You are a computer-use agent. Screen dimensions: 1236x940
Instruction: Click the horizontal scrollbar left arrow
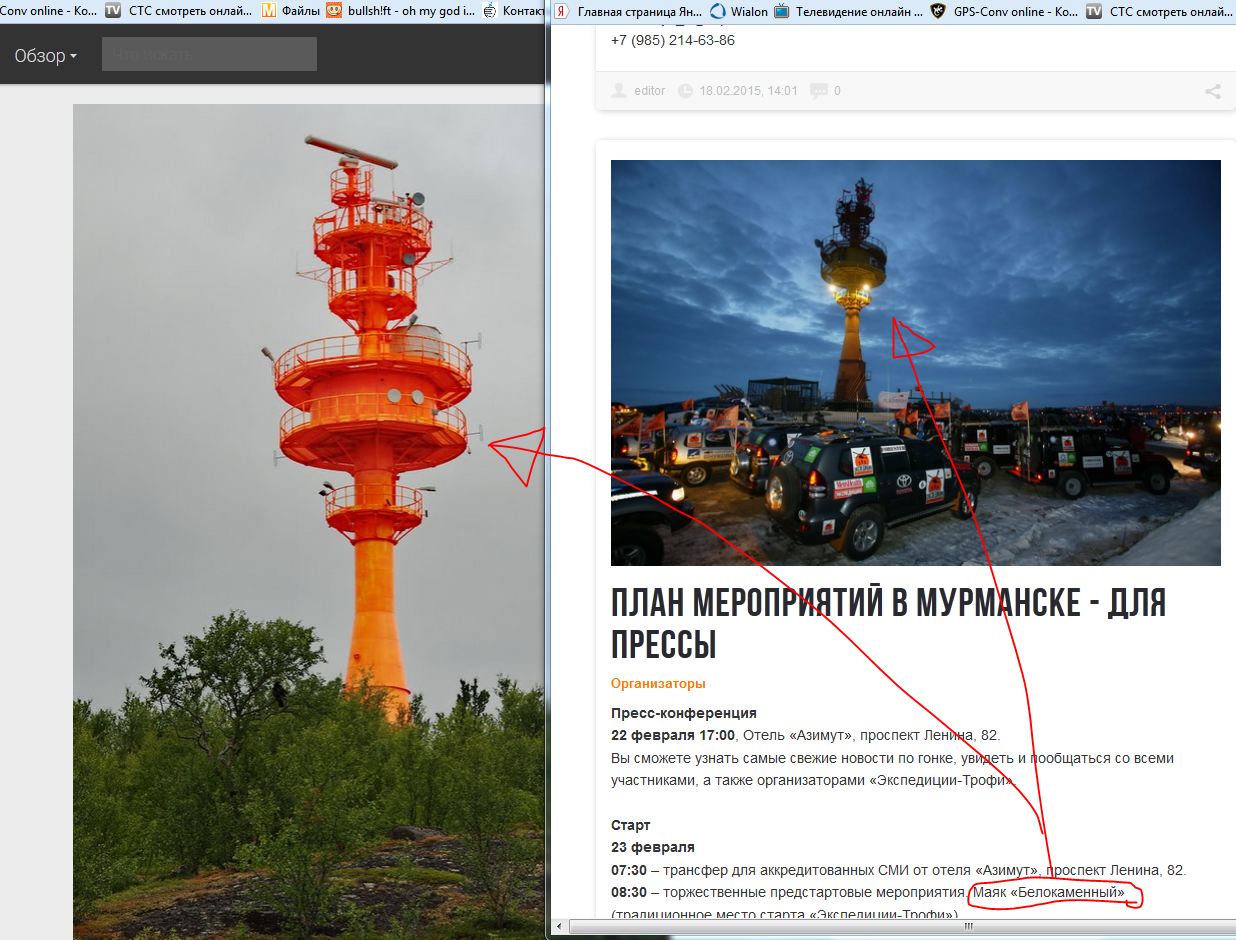pyautogui.click(x=560, y=927)
